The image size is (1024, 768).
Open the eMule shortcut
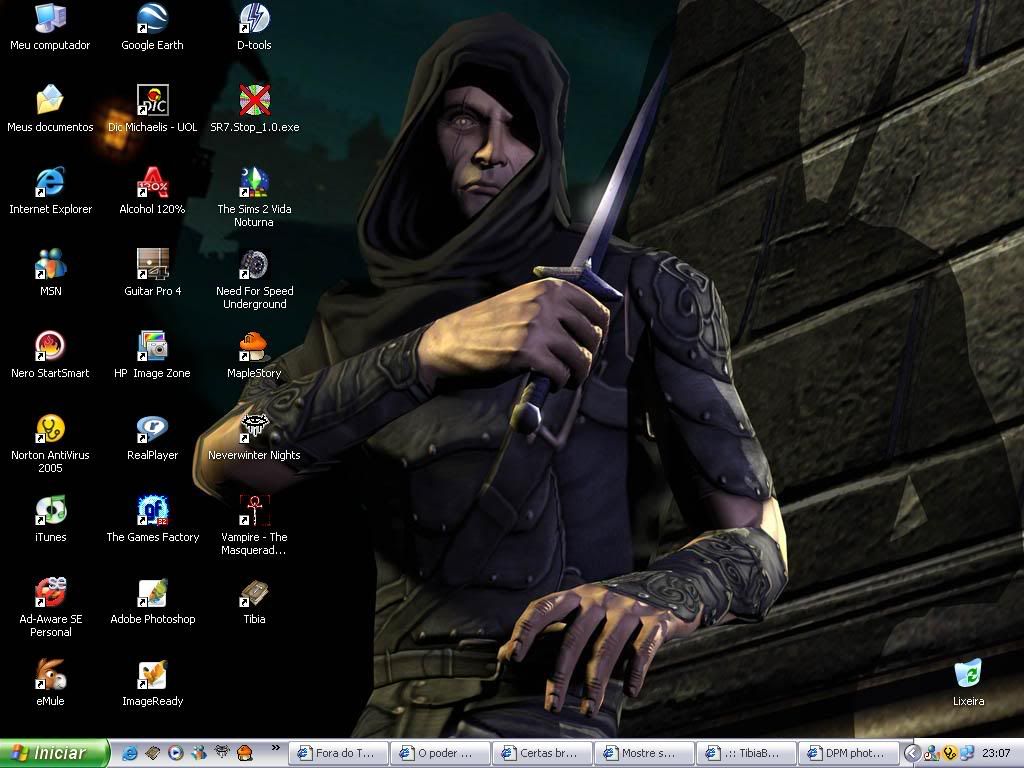coord(50,683)
